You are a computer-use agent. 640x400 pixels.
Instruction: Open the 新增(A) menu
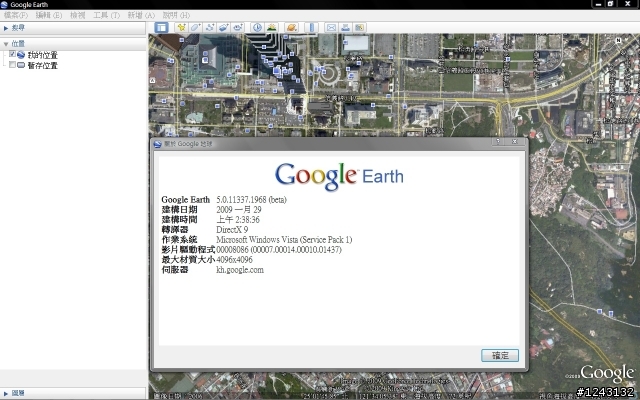pyautogui.click(x=141, y=15)
